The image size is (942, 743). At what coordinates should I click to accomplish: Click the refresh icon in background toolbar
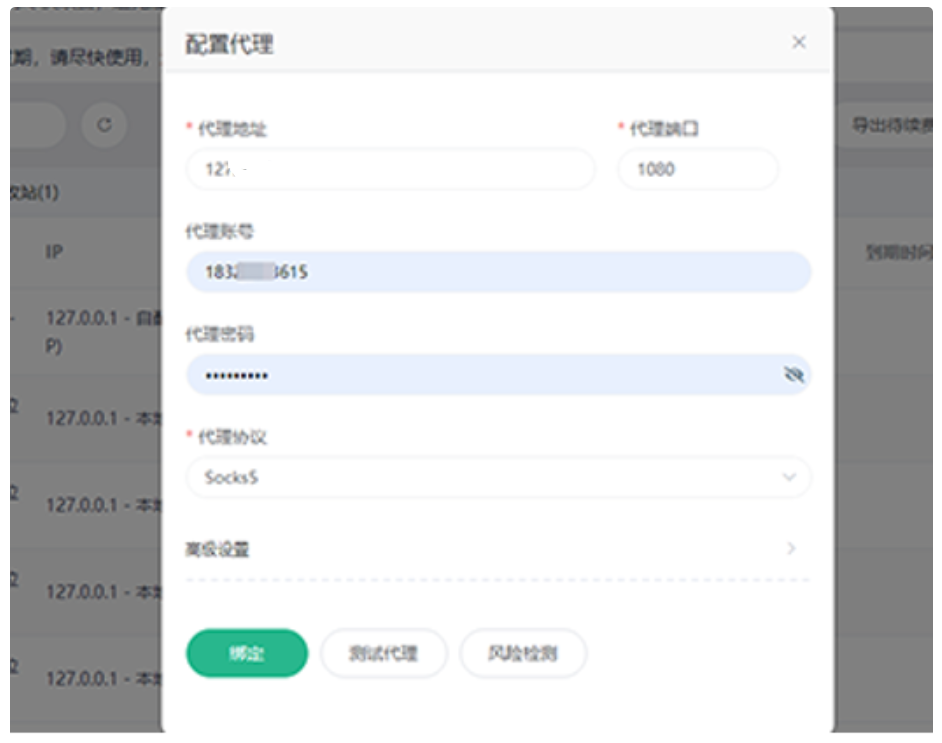click(x=105, y=126)
